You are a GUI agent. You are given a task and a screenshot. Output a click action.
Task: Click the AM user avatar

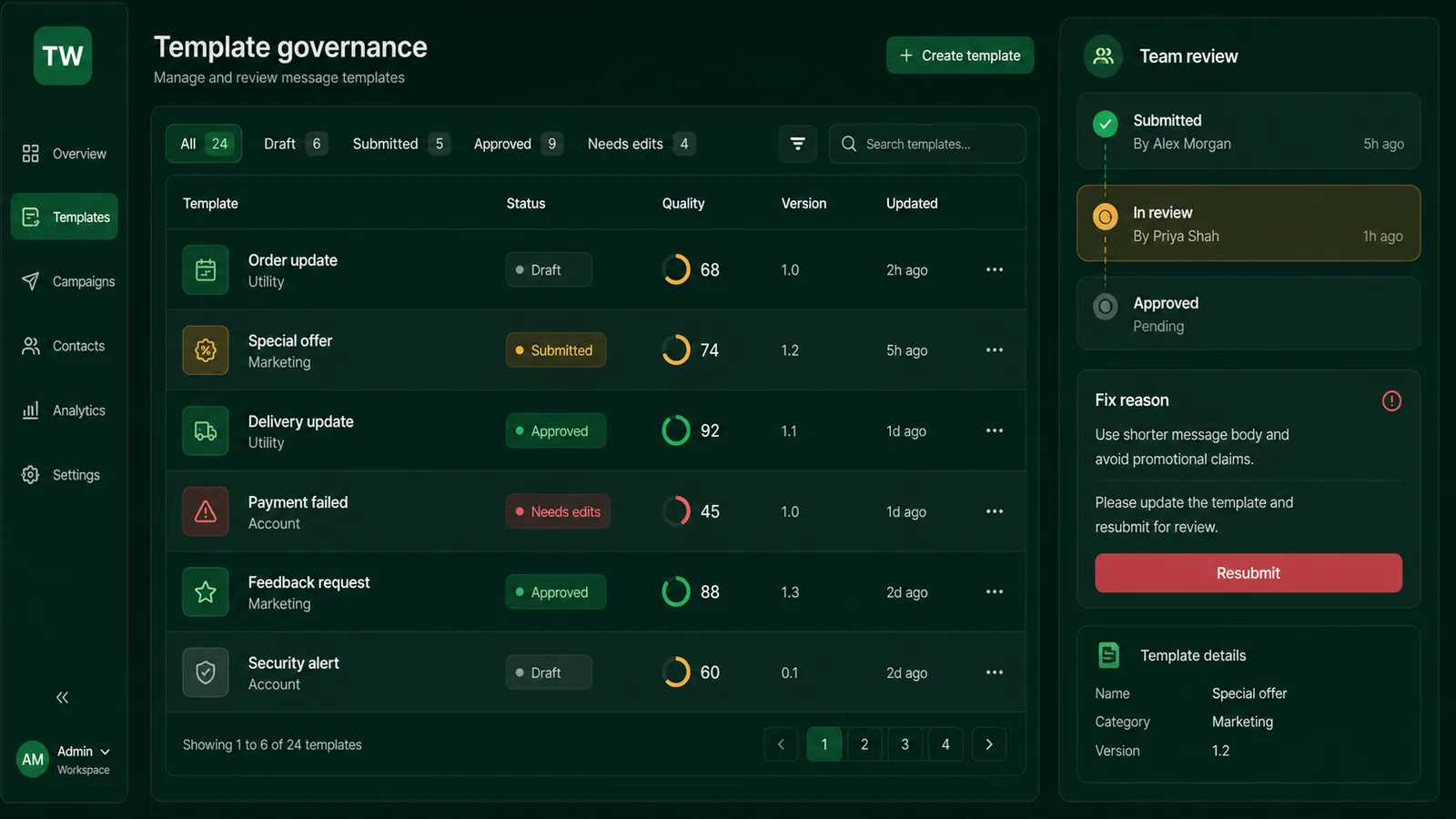coord(33,760)
